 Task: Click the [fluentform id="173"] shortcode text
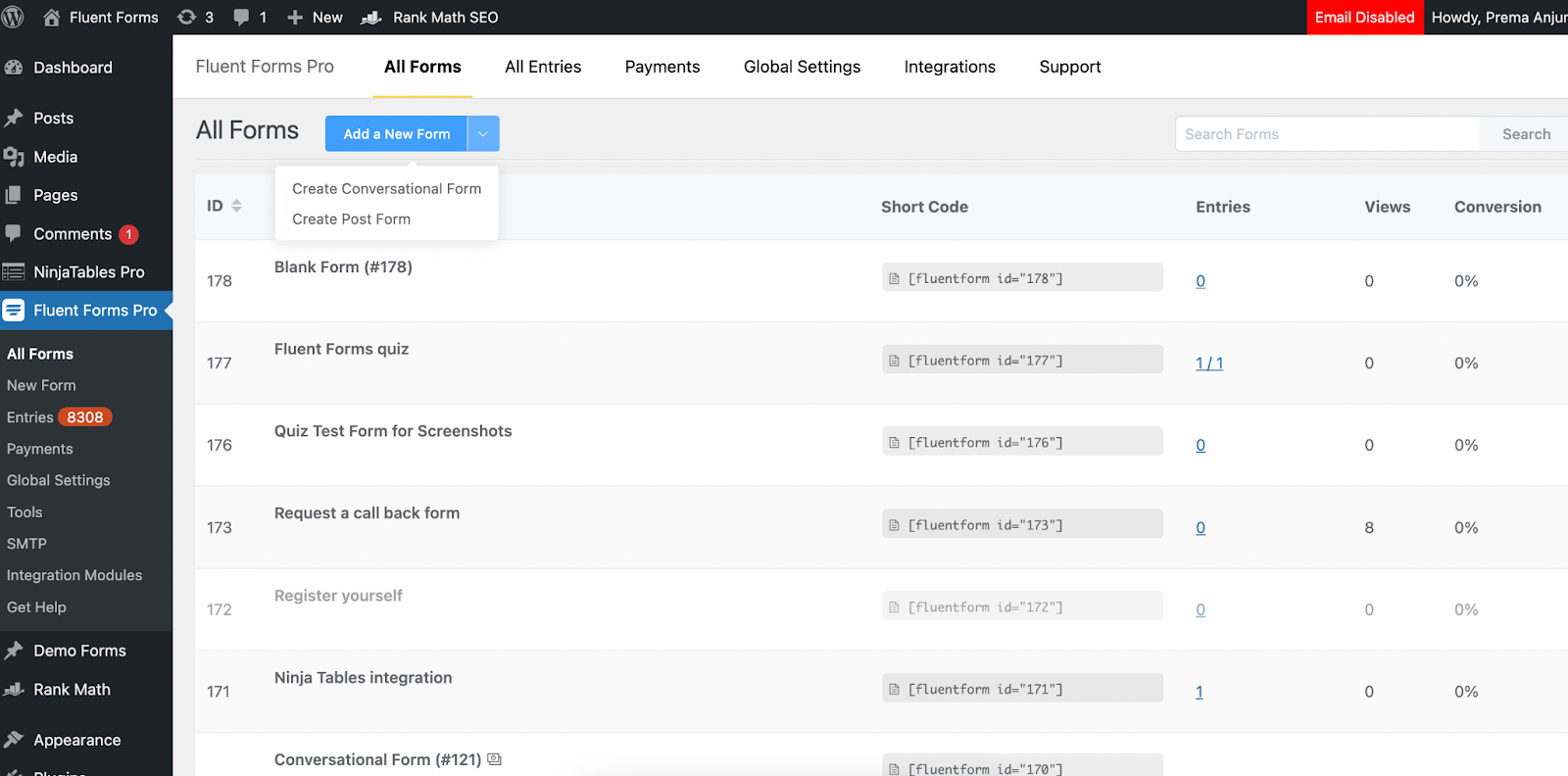coord(985,525)
